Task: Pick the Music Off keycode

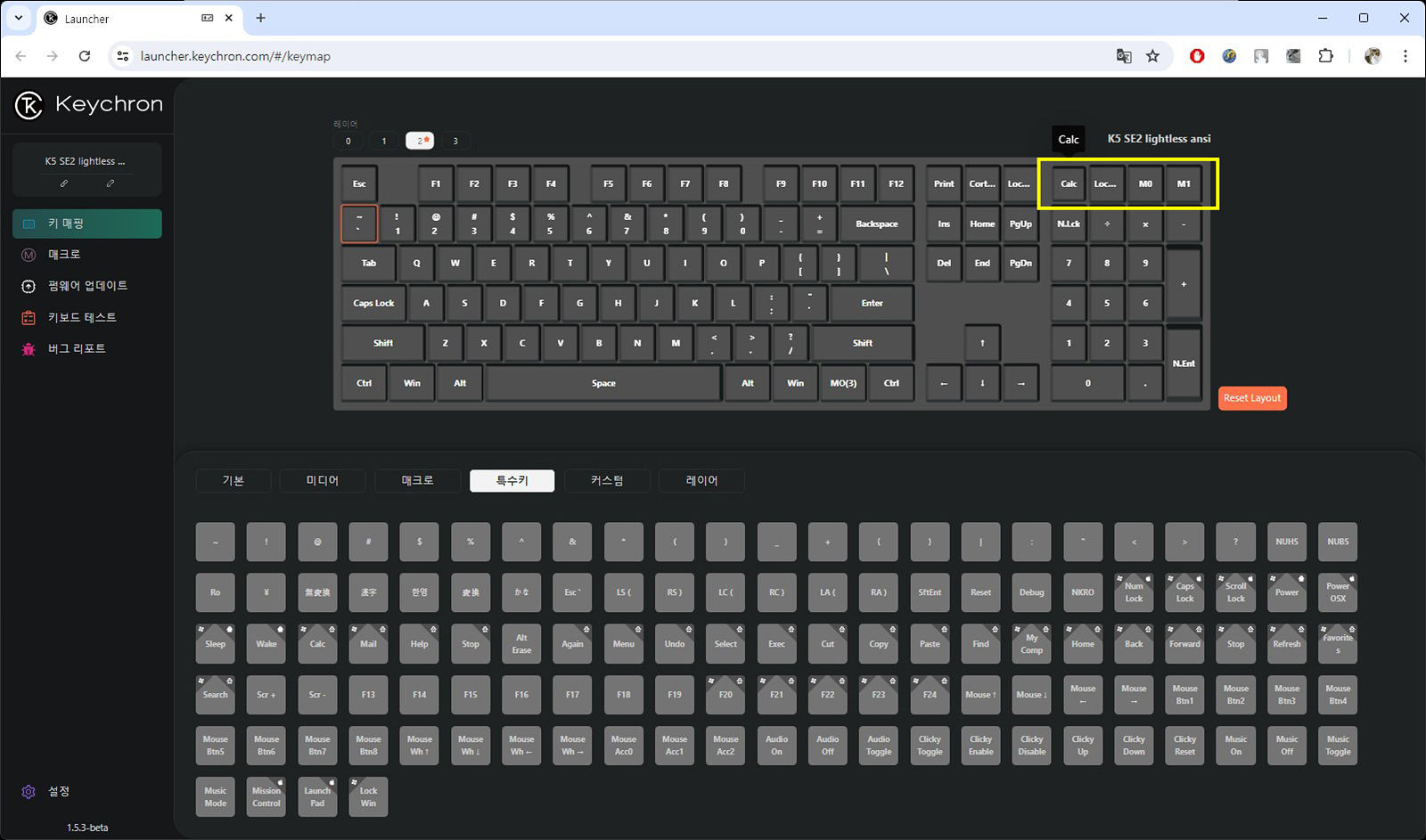Action: [1287, 745]
